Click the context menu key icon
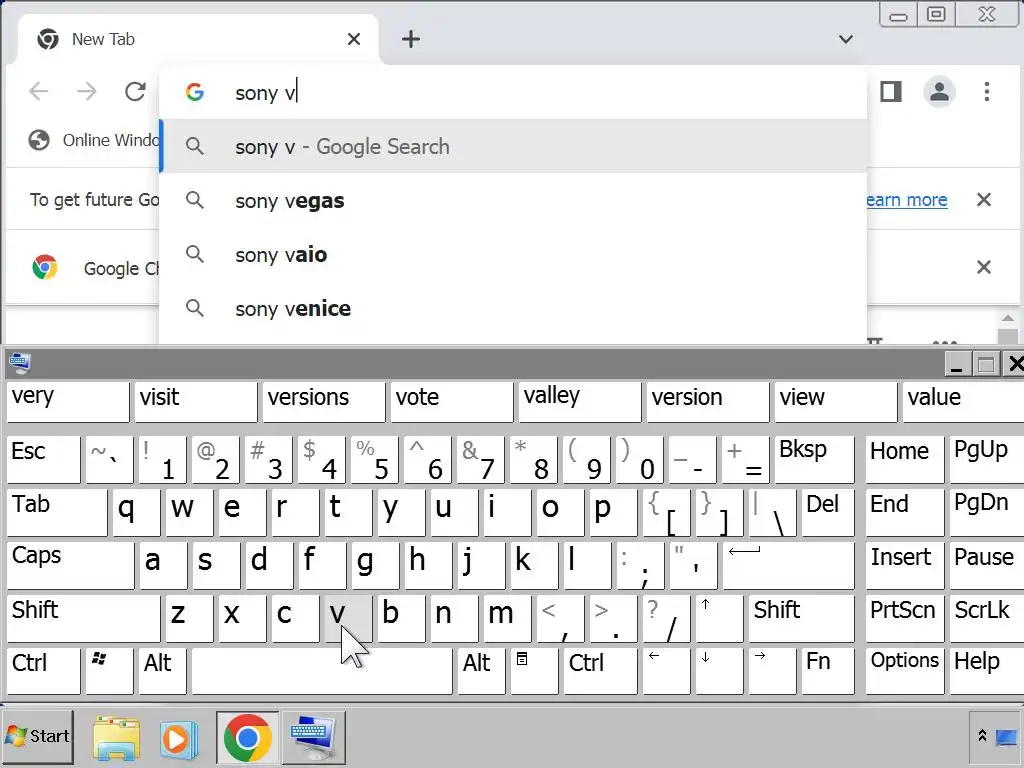 [x=534, y=671]
